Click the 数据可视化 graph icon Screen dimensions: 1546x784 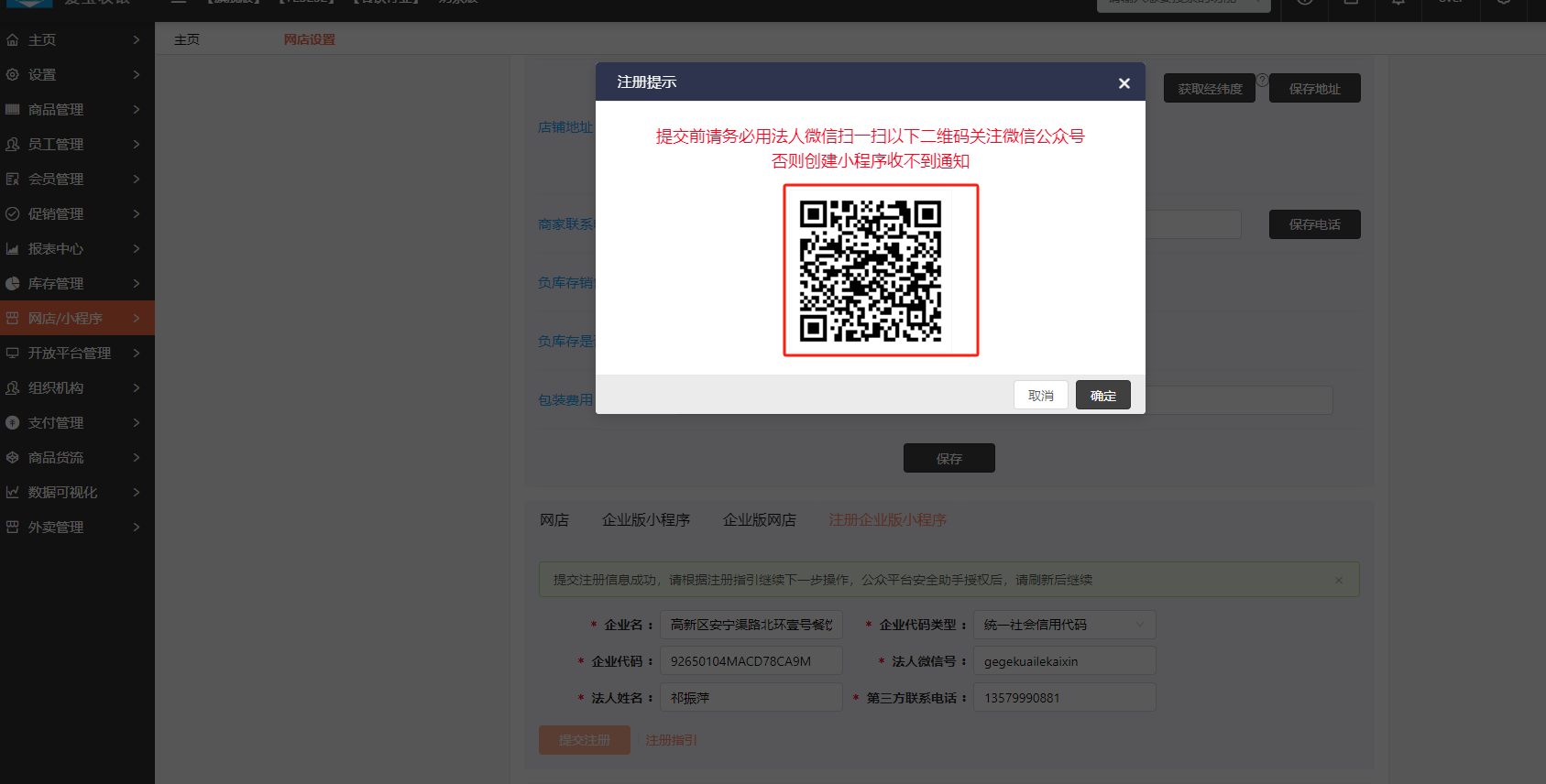tap(13, 493)
